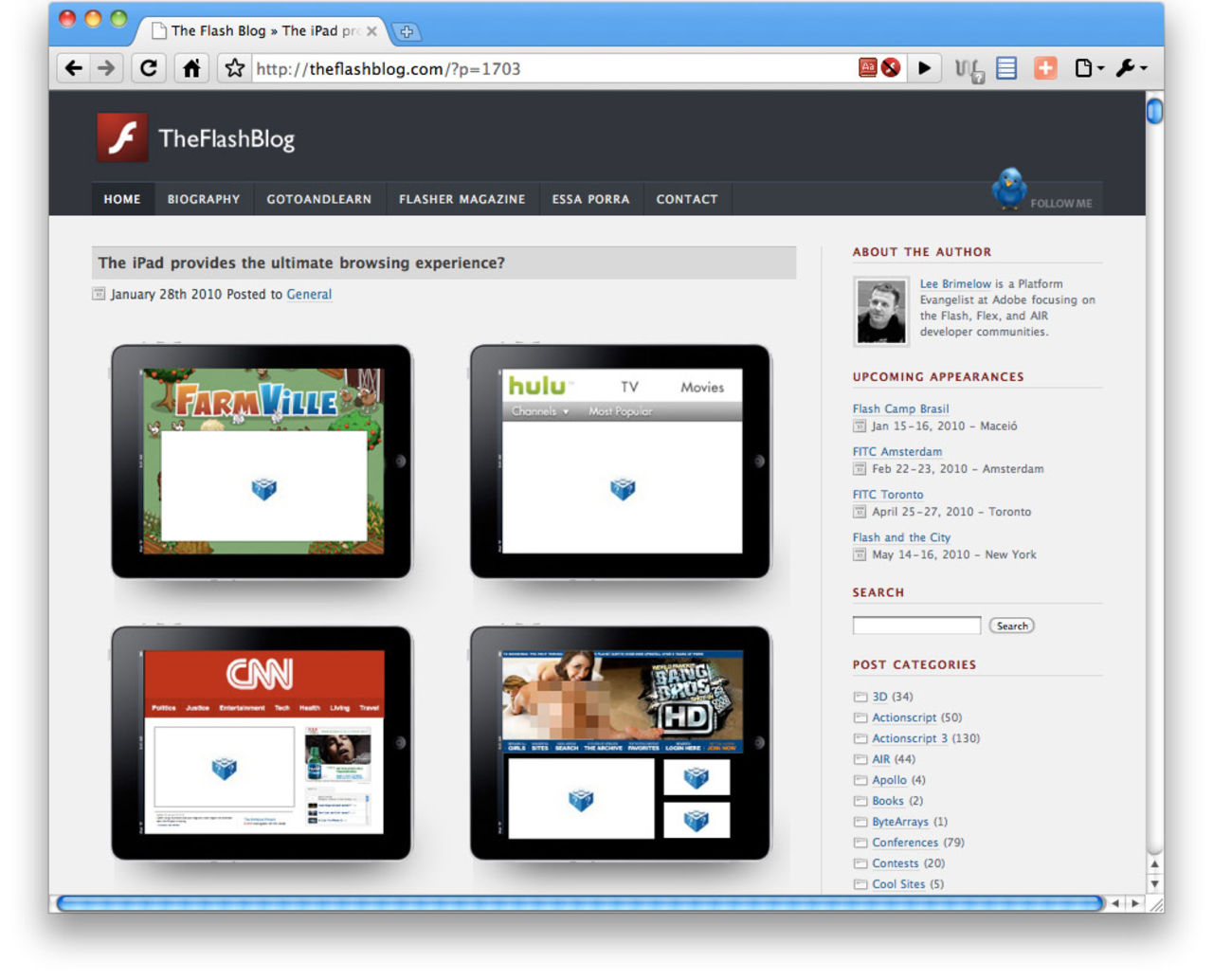The width and height of the screenshot is (1213, 980).
Task: Open the Biography navigation menu item
Action: [204, 199]
